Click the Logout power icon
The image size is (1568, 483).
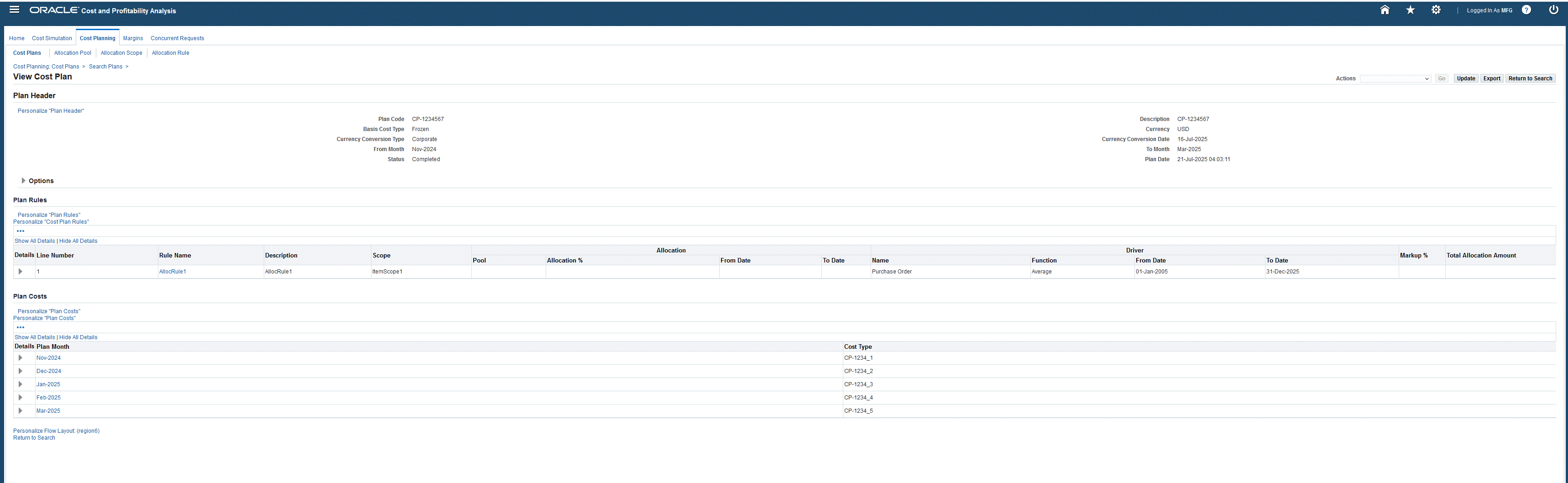tap(1553, 10)
